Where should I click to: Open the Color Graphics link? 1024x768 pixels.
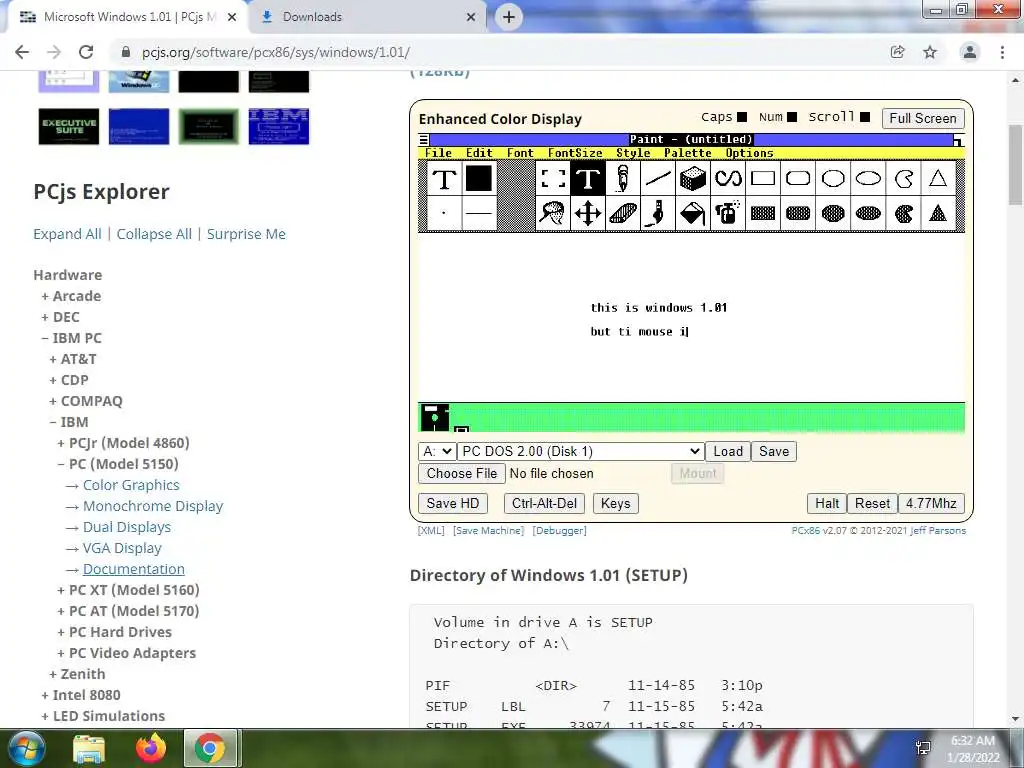131,485
